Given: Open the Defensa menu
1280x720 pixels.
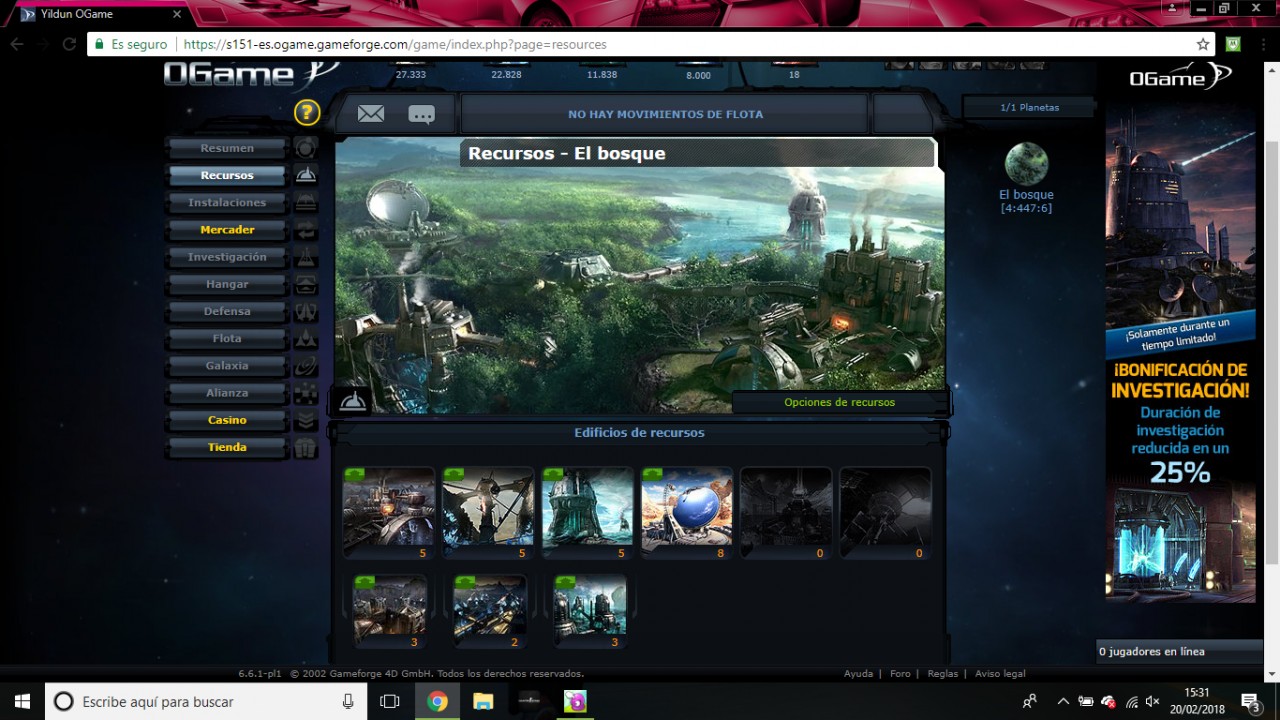Looking at the screenshot, I should tap(227, 311).
